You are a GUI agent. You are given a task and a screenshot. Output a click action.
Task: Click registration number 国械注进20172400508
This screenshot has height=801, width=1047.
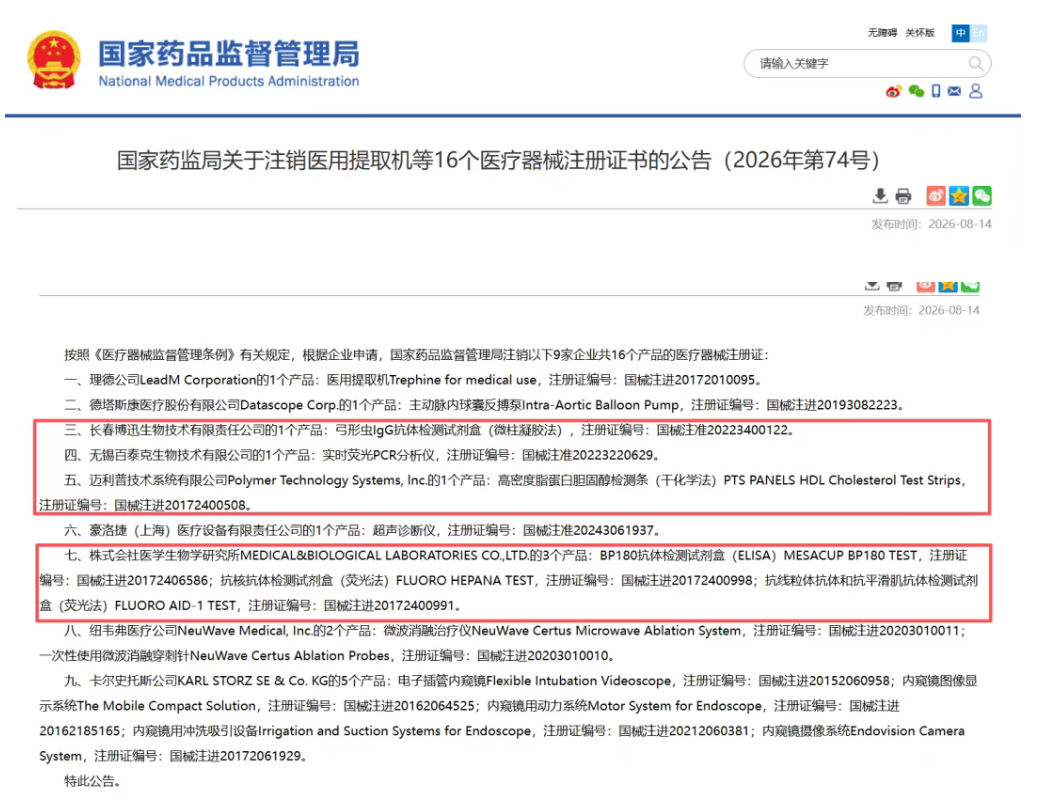click(183, 505)
